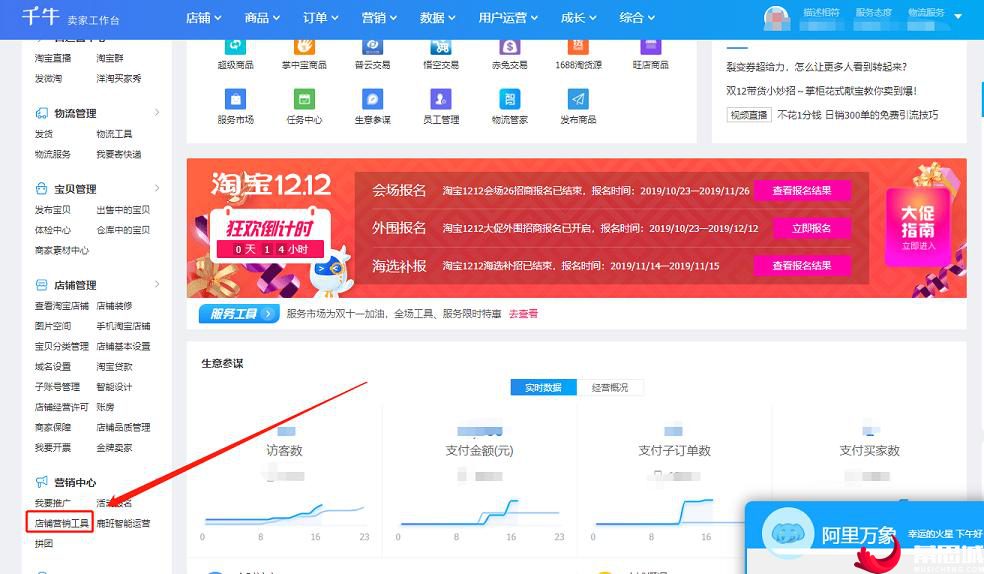The height and width of the screenshot is (574, 984).
Task: Click the 宝贝管理 bag icon in sidebar
Action: click(41, 189)
